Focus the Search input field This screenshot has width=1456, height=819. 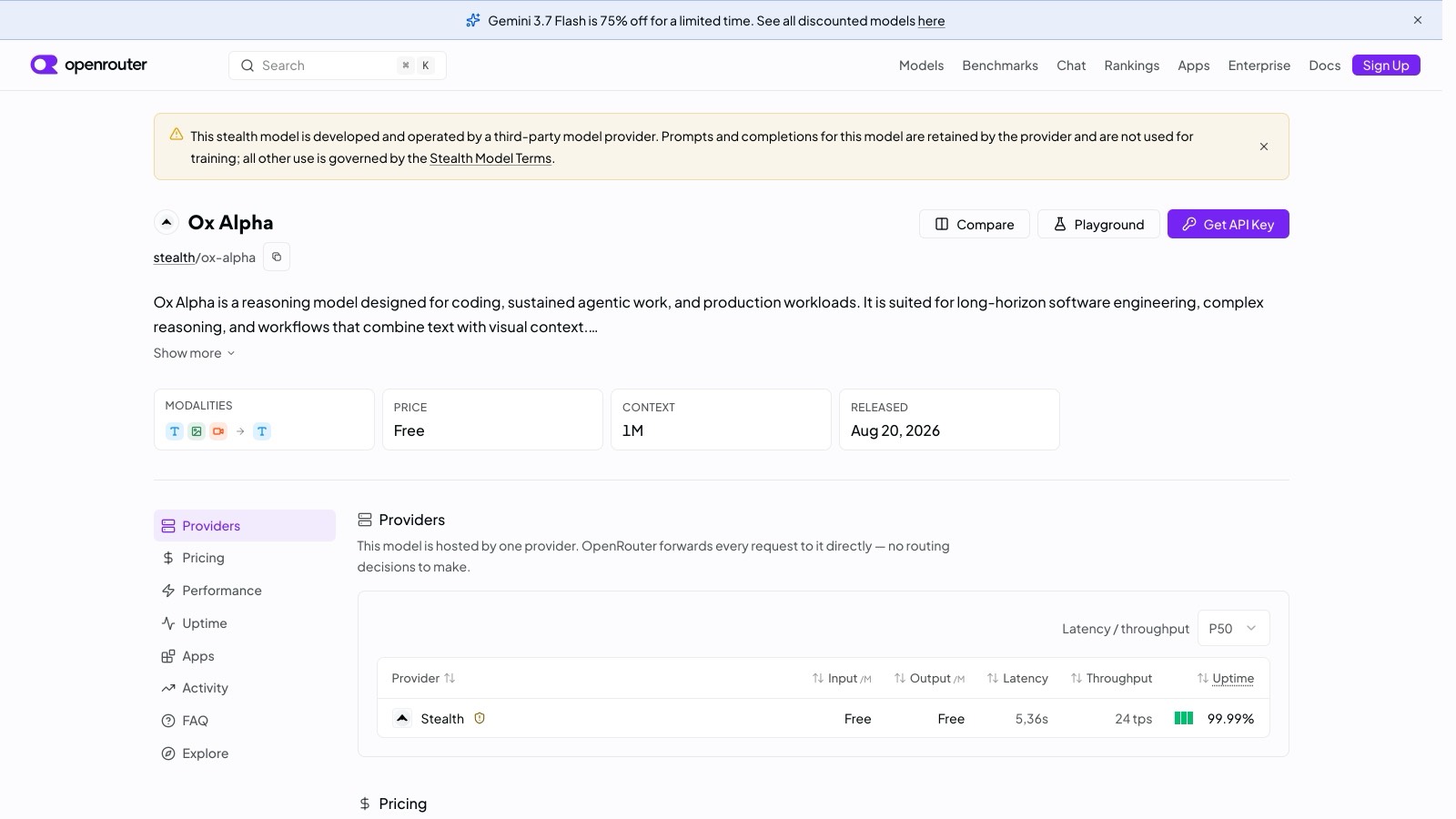[x=337, y=66]
